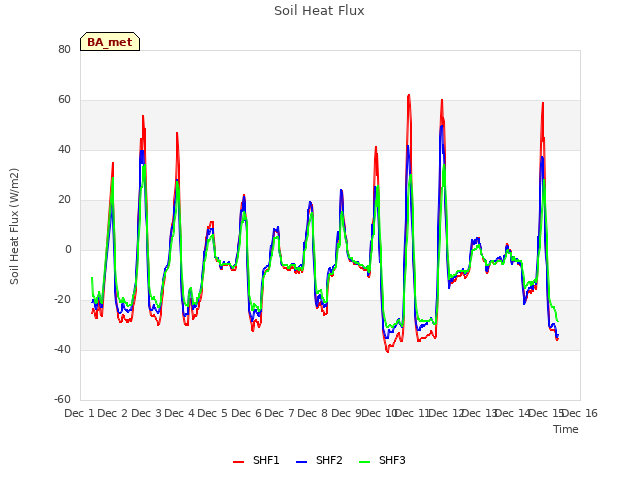640x480 pixels.
Task: Click the '80' y-axis tick label
Action: coord(64,49)
